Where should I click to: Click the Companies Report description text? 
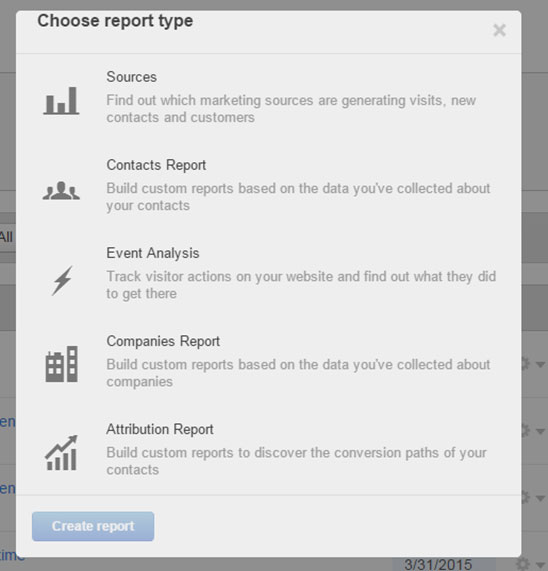tap(298, 373)
